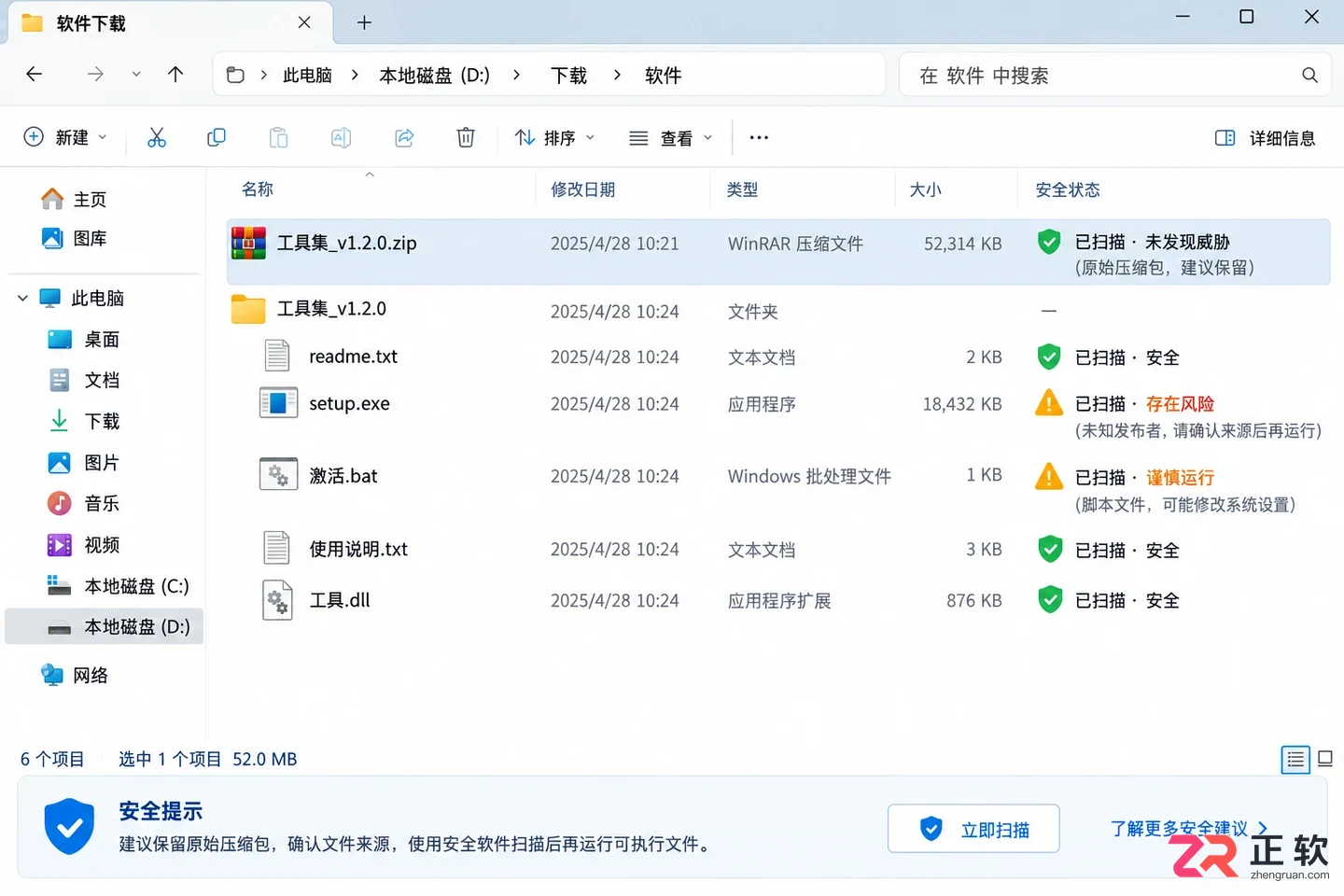Go back with the left arrow
Image resolution: width=1344 pixels, height=896 pixels.
[35, 75]
